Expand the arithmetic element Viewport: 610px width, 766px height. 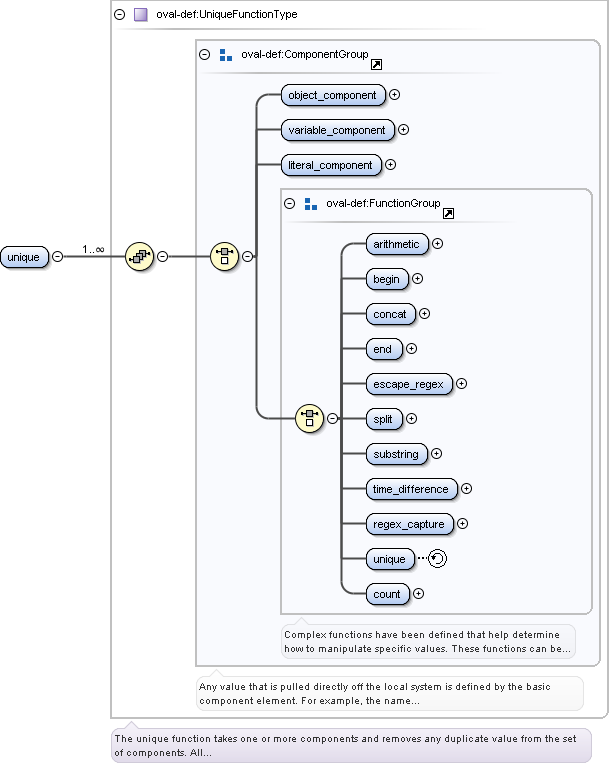(x=438, y=243)
